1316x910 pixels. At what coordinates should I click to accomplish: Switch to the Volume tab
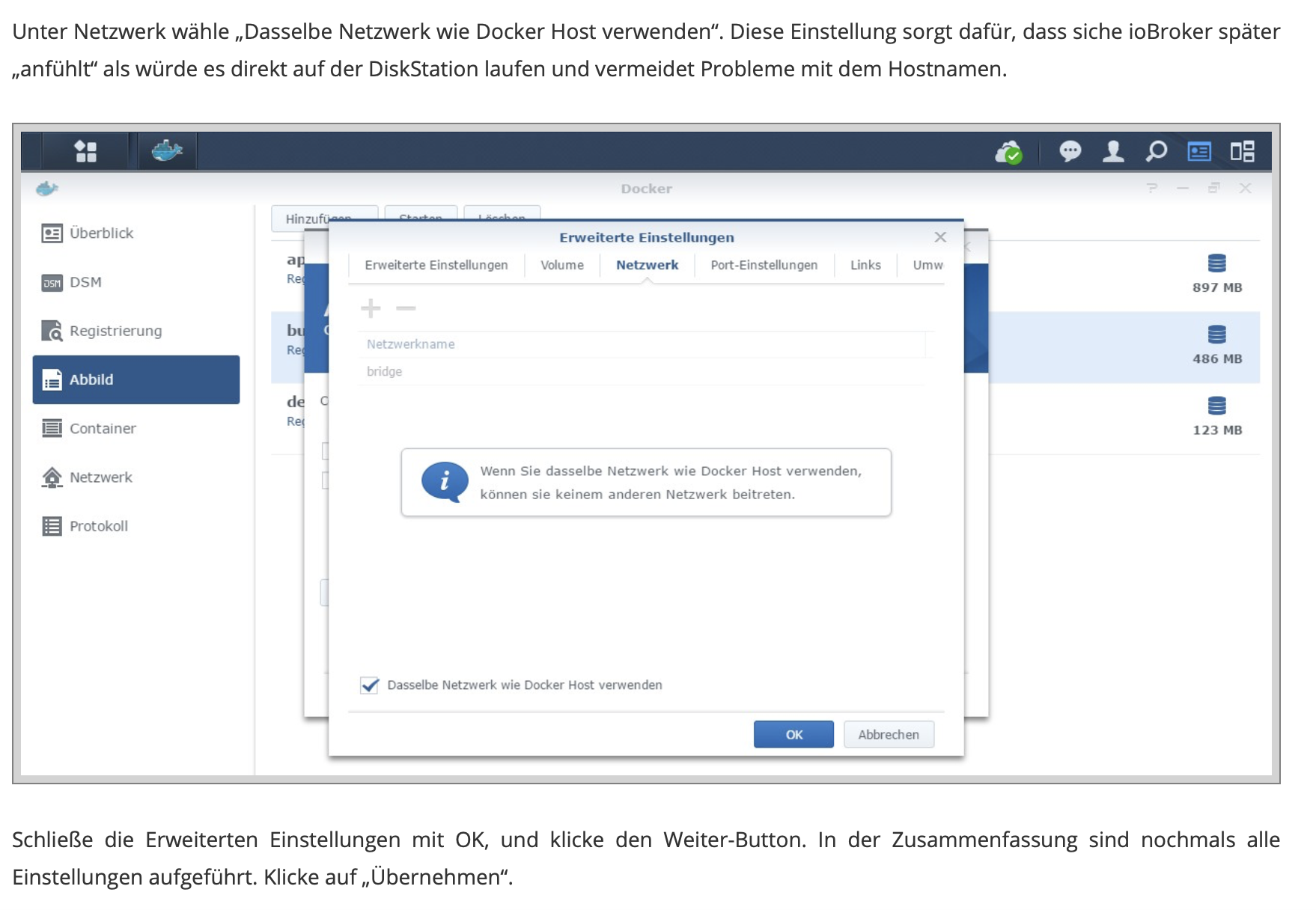(562, 265)
